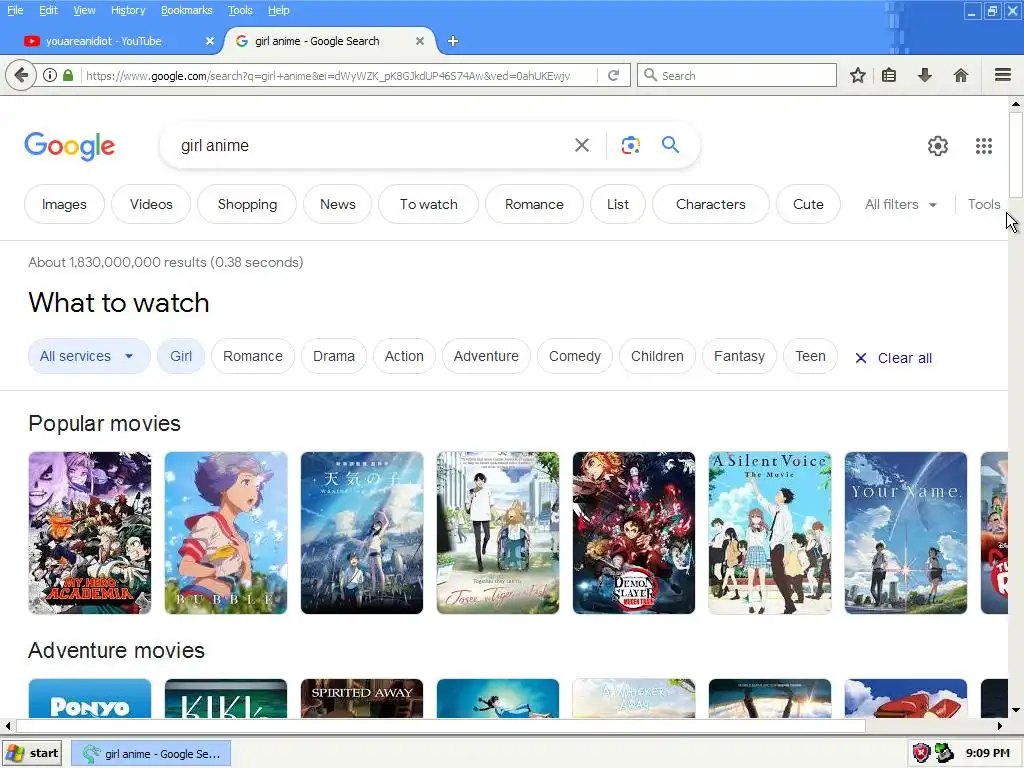Close the girl anime Google Search tab
Viewport: 1024px width, 768px height.
point(420,41)
